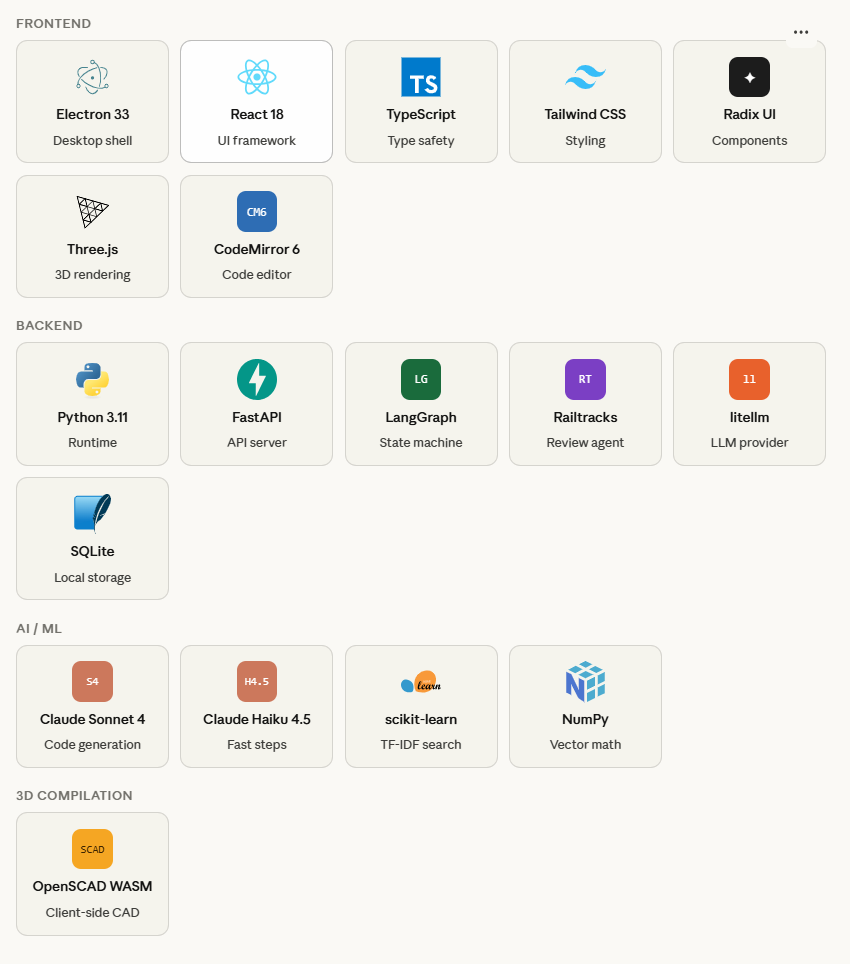Click the blue TypeScript TS icon

(420, 77)
